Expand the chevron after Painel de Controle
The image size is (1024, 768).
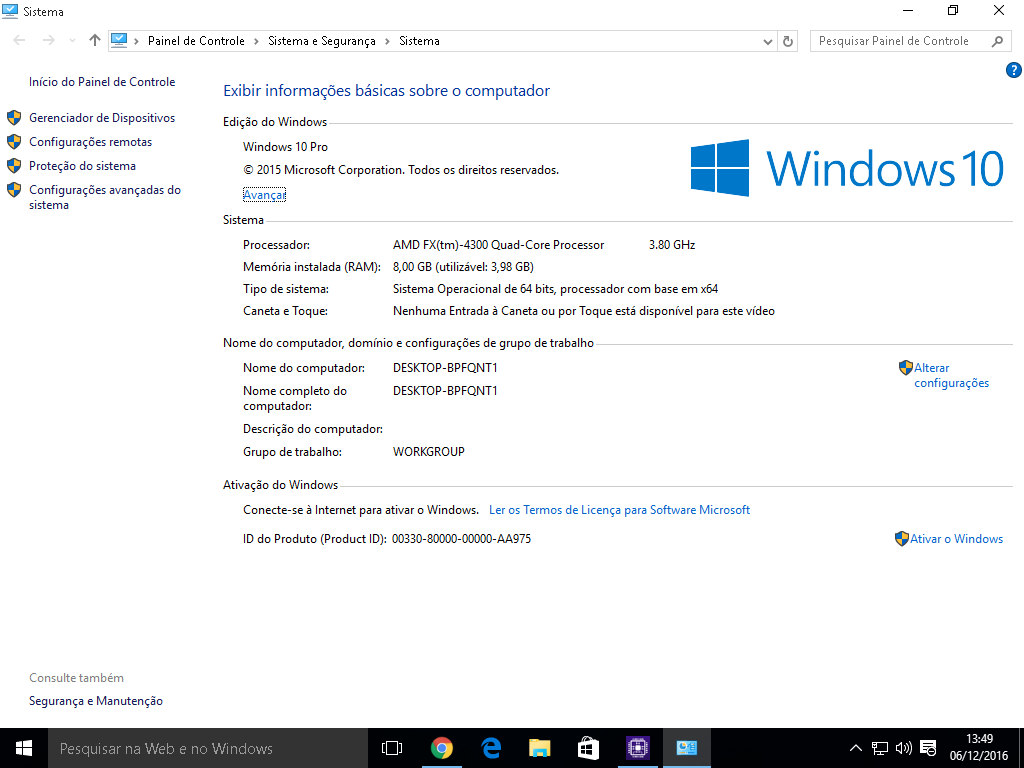[x=256, y=41]
